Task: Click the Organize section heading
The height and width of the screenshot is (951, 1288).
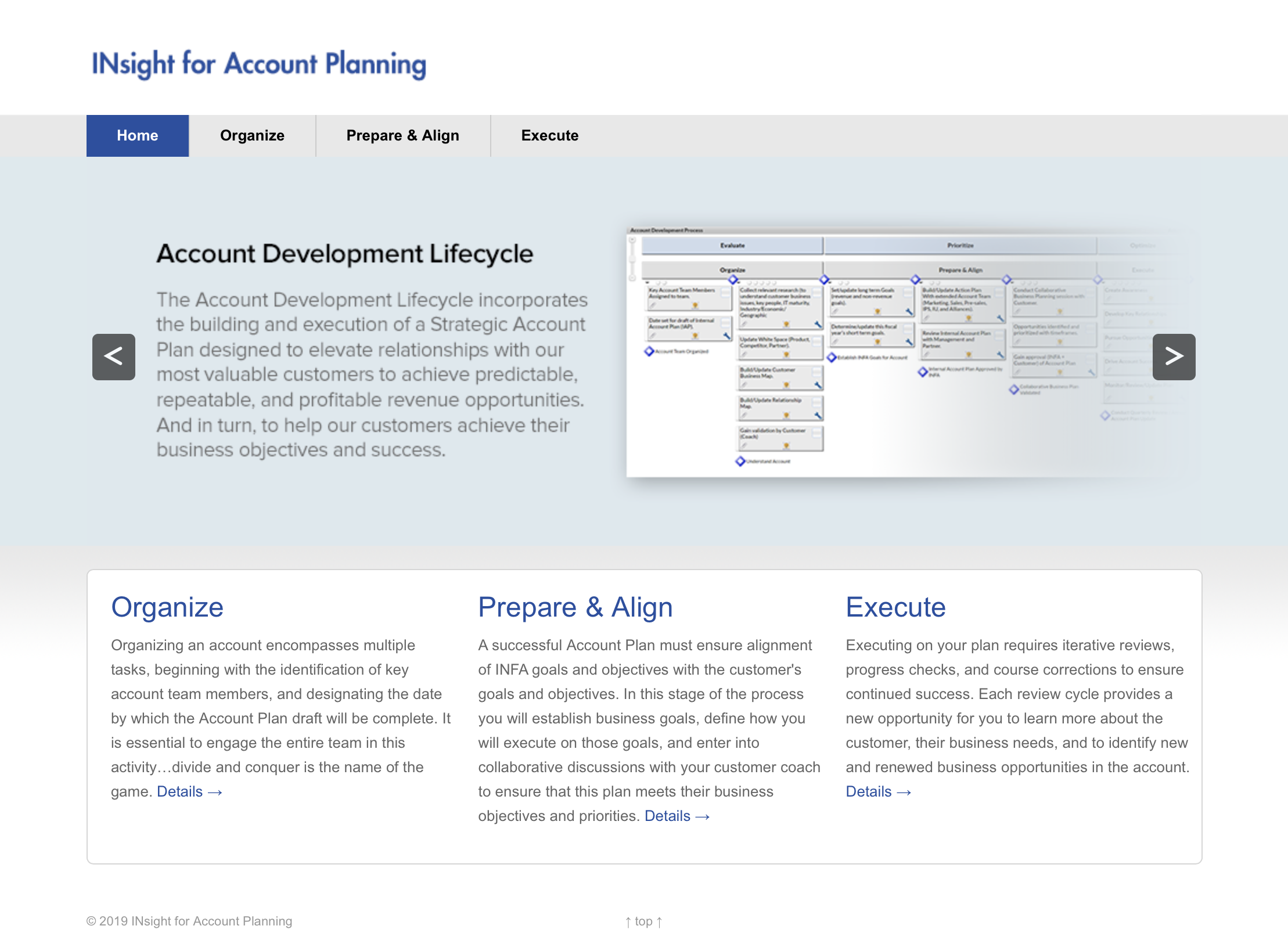Action: pyautogui.click(x=167, y=607)
